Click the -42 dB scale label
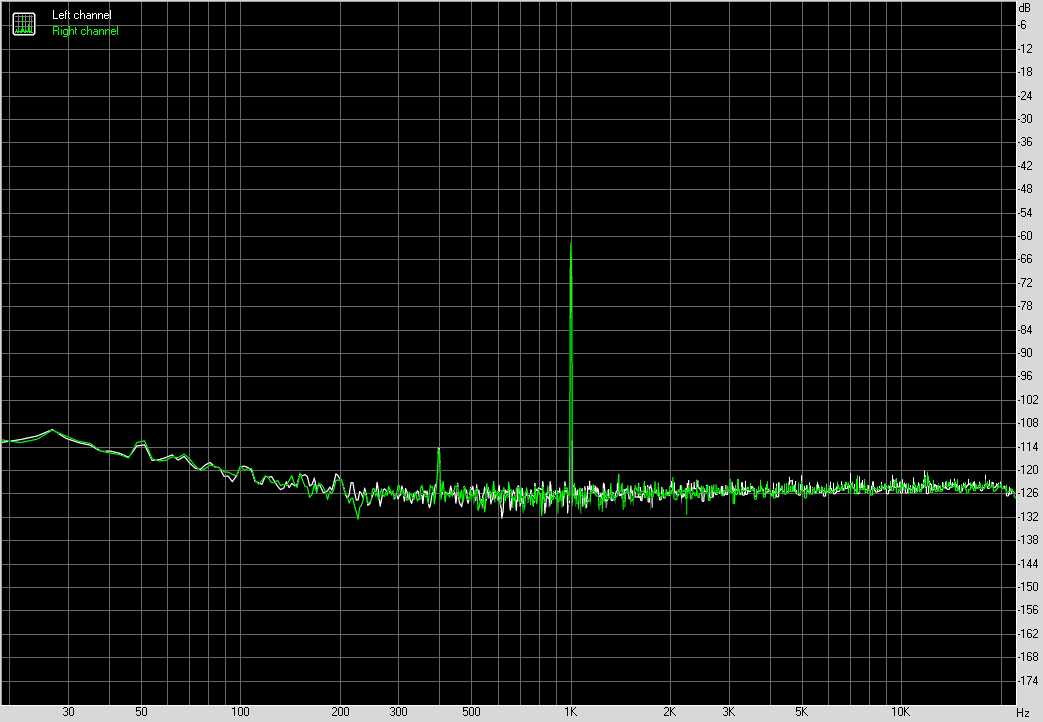The height and width of the screenshot is (722, 1043). coord(1025,166)
